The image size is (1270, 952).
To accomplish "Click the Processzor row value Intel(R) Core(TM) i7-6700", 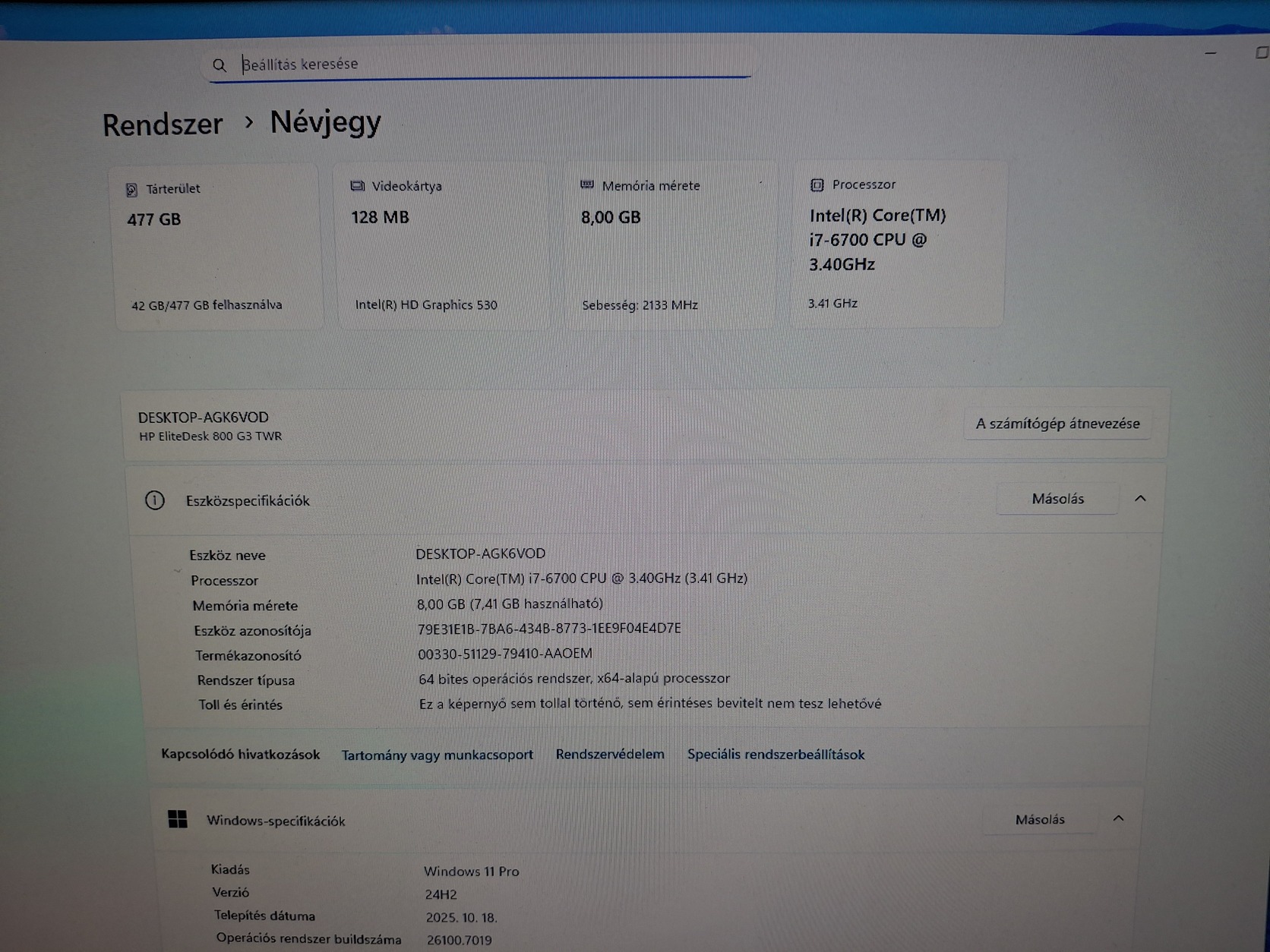I will 582,578.
